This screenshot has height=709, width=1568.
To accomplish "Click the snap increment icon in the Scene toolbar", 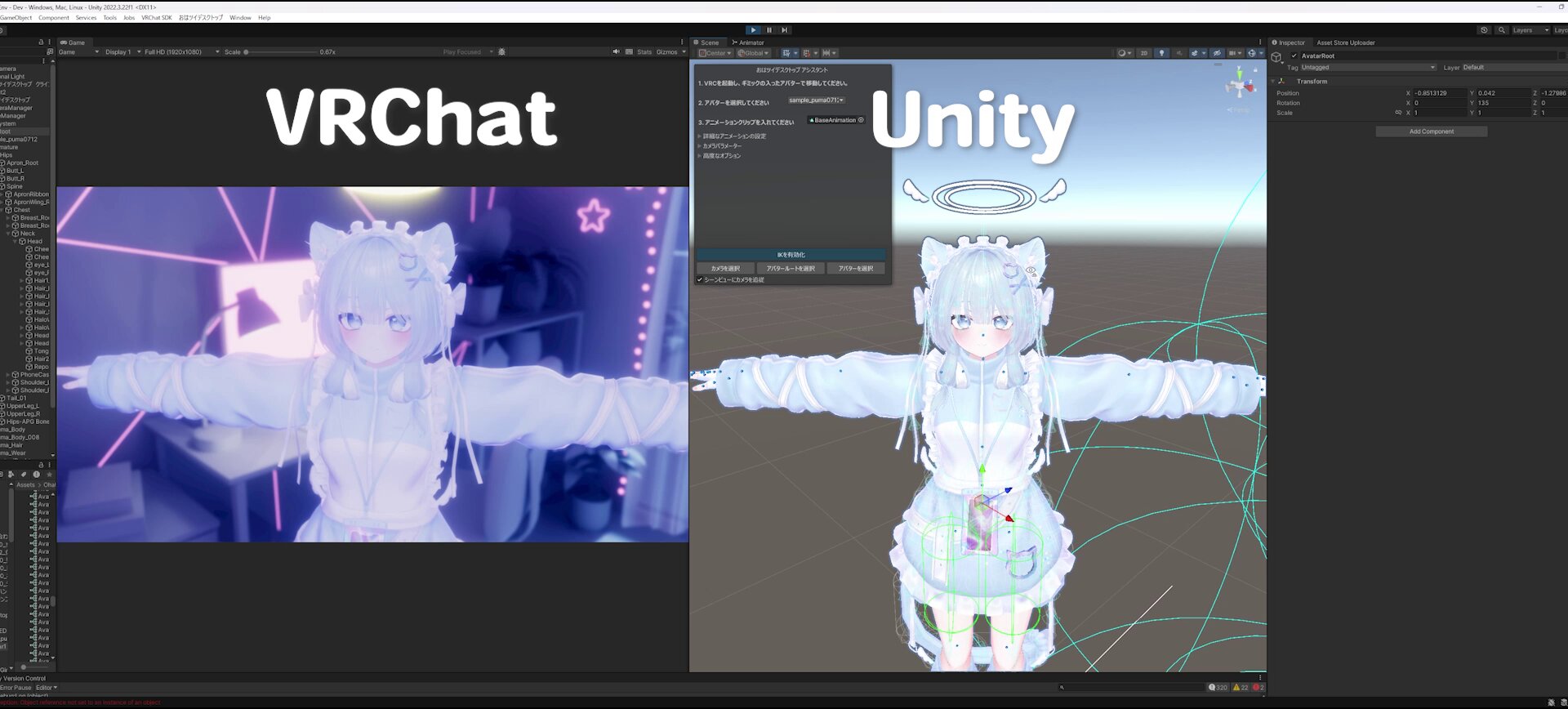I will click(x=828, y=53).
